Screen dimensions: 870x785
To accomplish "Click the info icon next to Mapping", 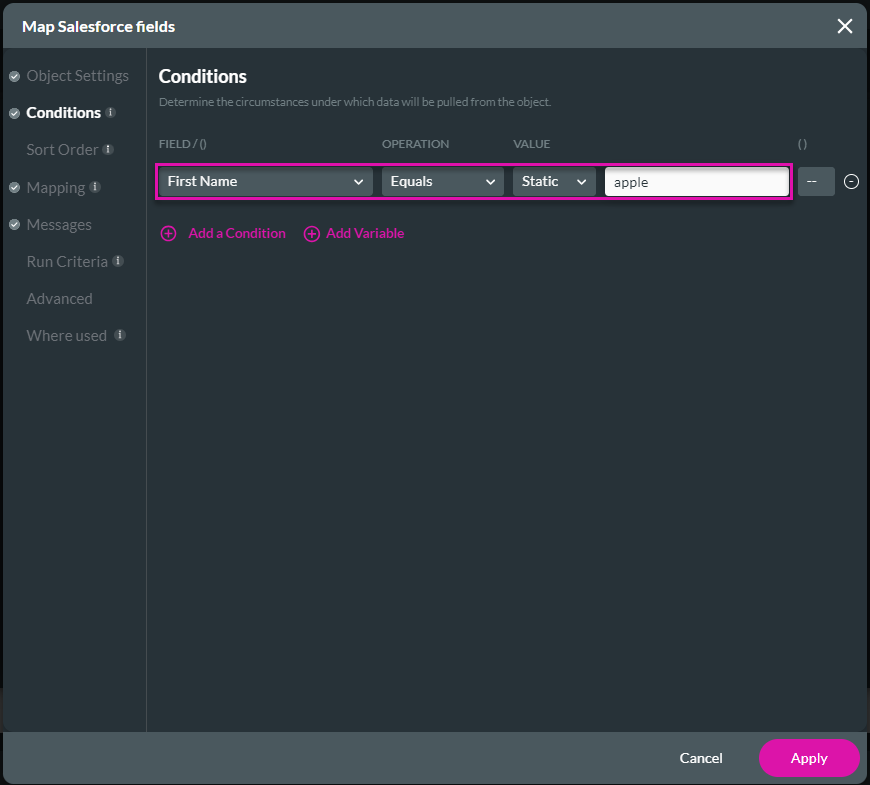I will pos(97,187).
